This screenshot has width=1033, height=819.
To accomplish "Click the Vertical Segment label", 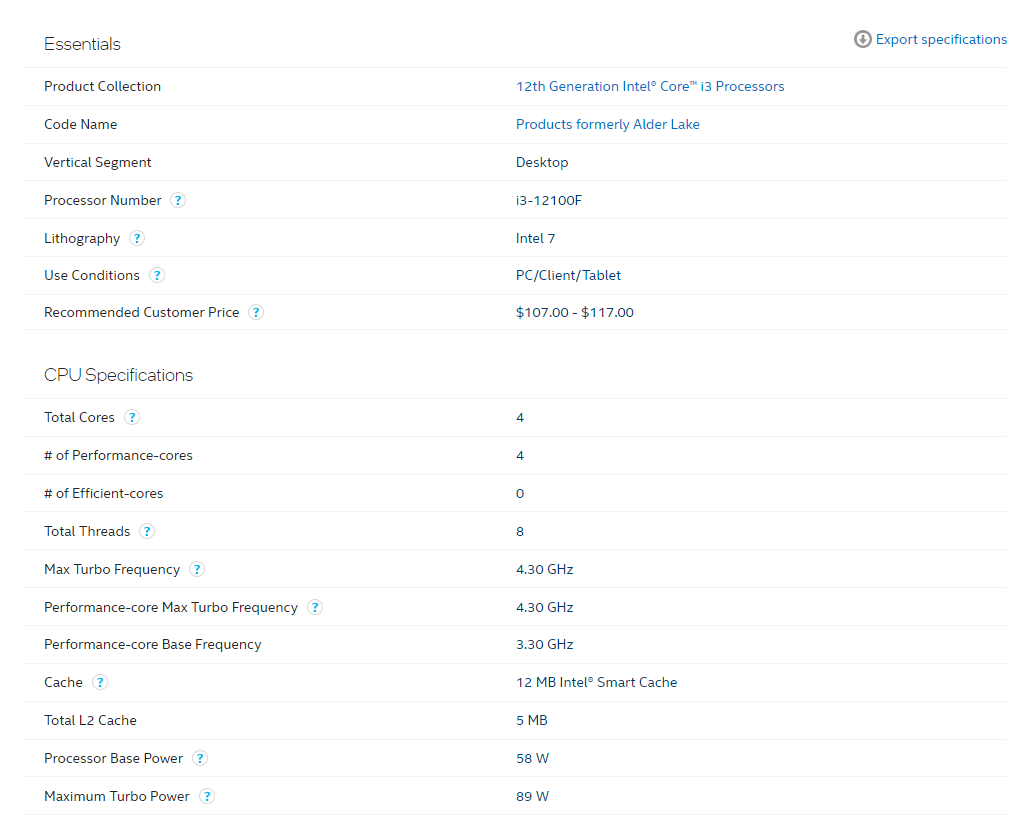I will point(98,163).
